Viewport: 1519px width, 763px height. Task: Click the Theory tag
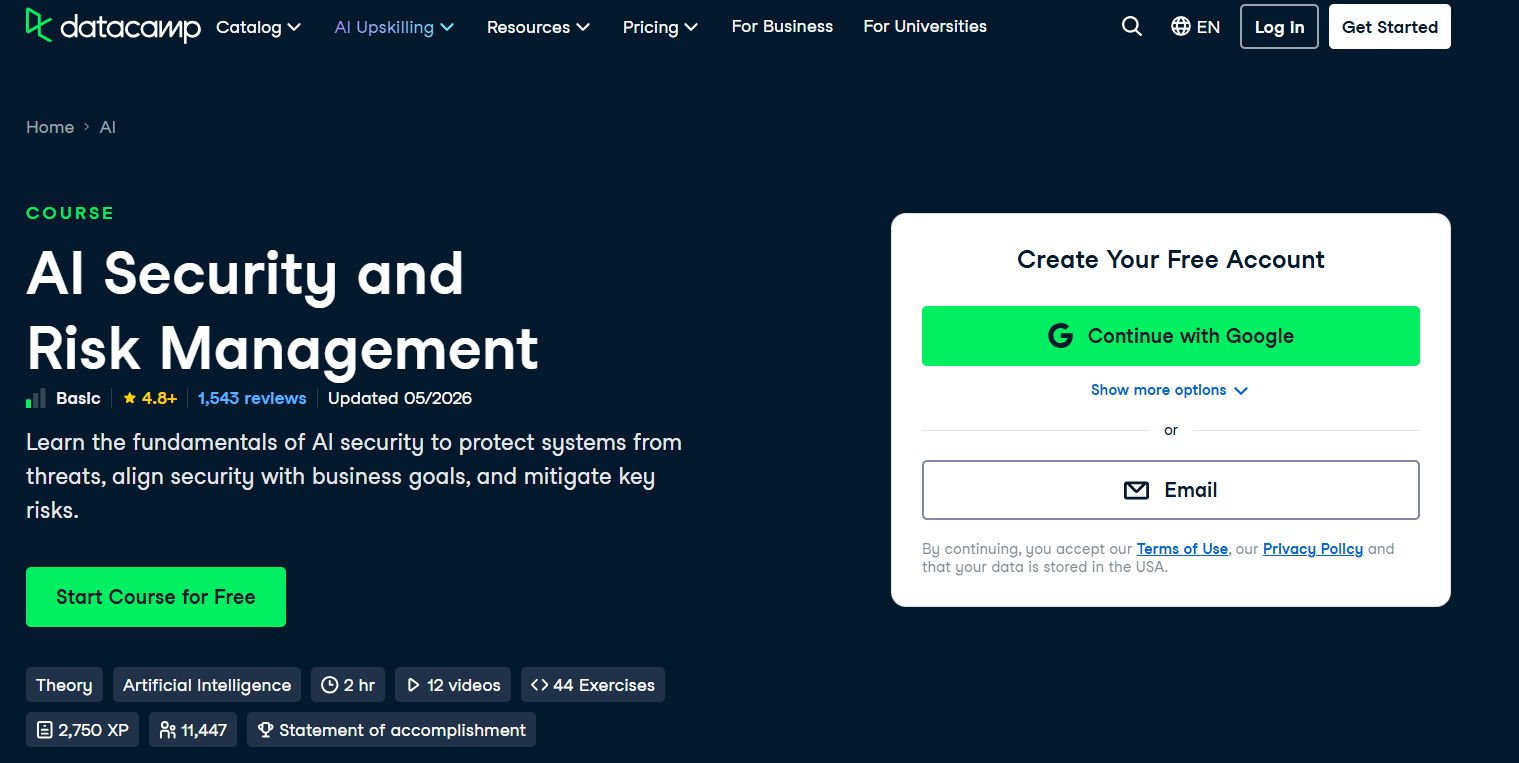(64, 685)
